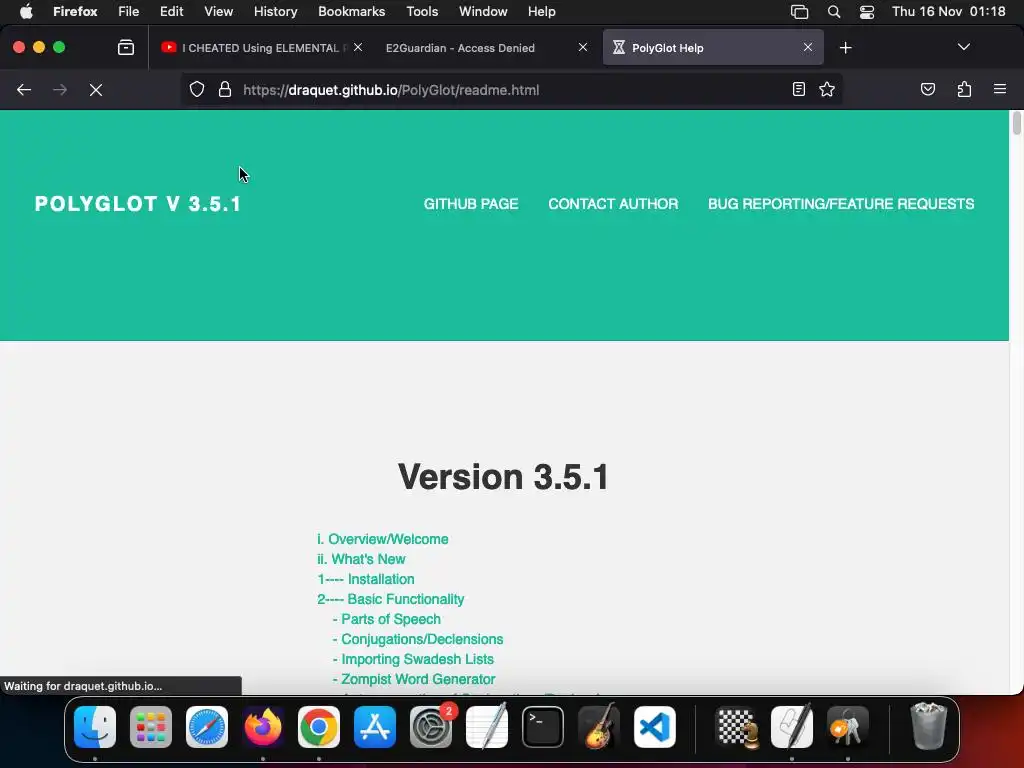1024x768 pixels.
Task: Open Trash from the Dock
Action: 928,727
